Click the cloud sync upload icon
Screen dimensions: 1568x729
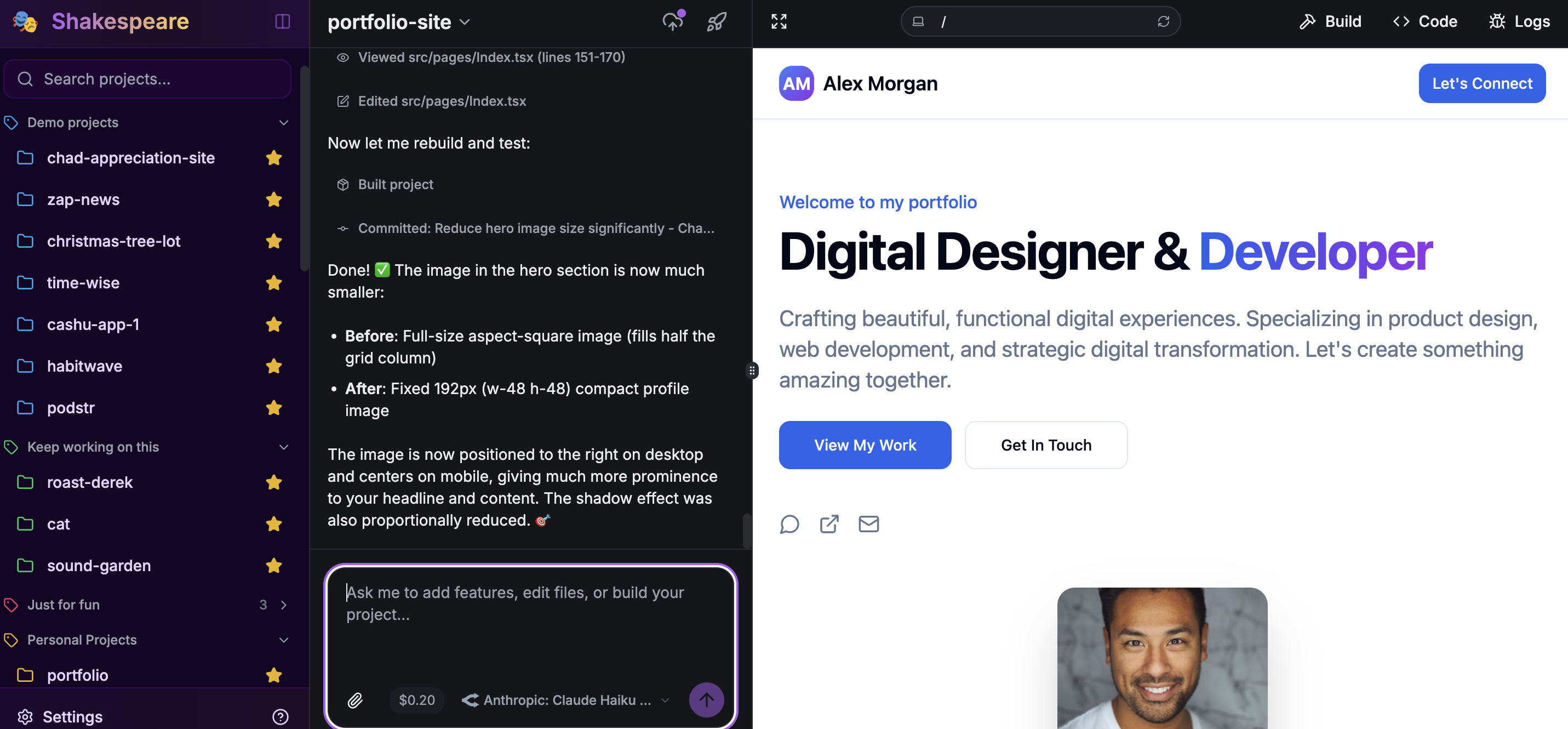[x=673, y=21]
